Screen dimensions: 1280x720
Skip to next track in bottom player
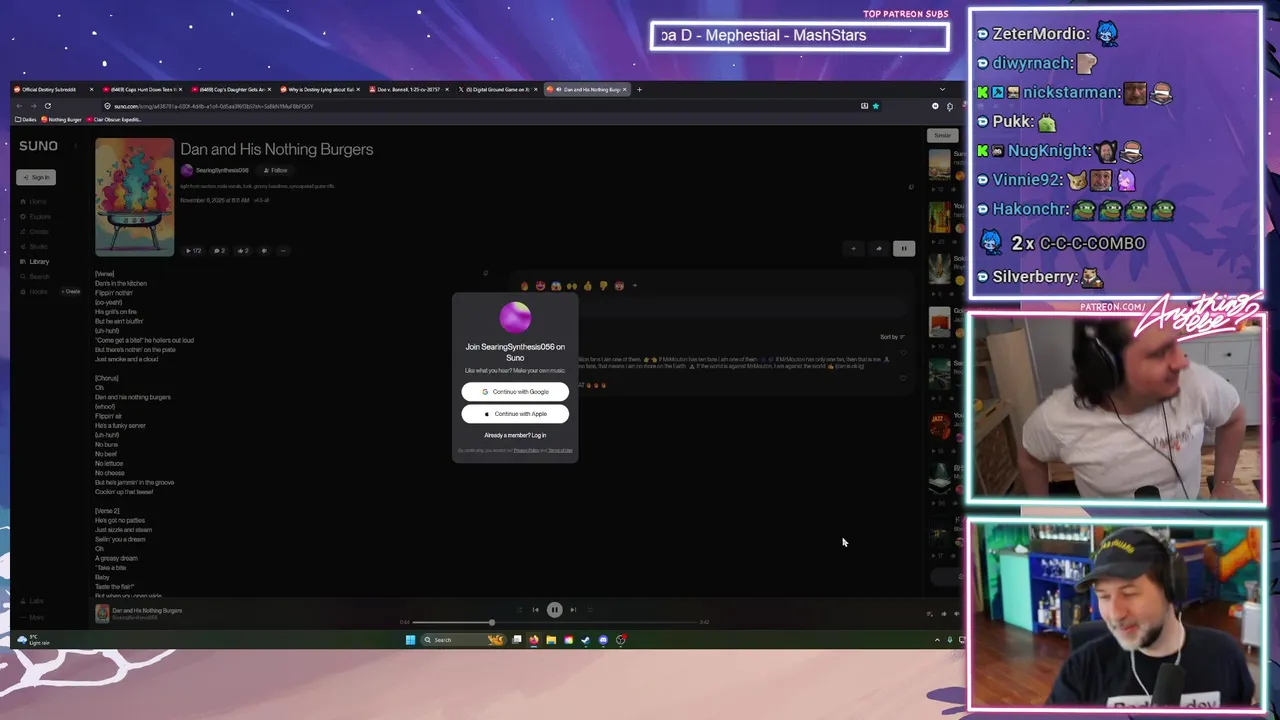[573, 609]
